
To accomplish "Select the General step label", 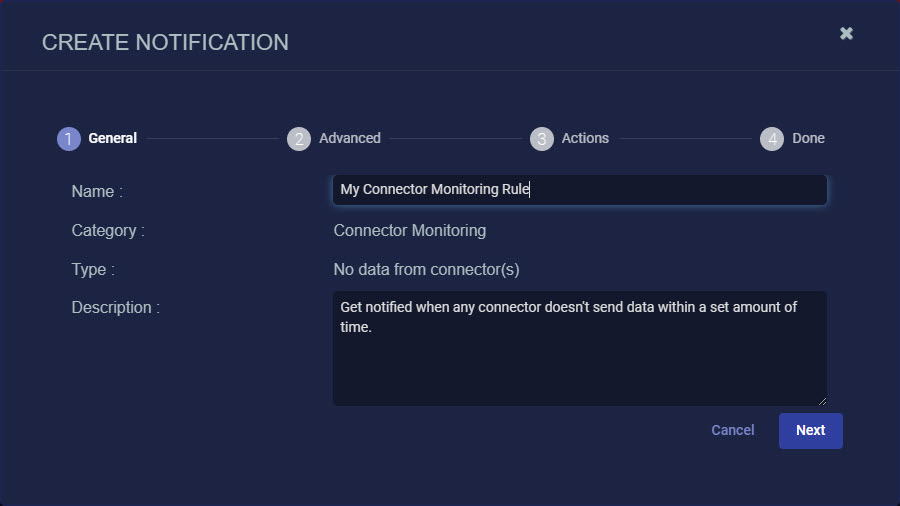I will tap(112, 139).
